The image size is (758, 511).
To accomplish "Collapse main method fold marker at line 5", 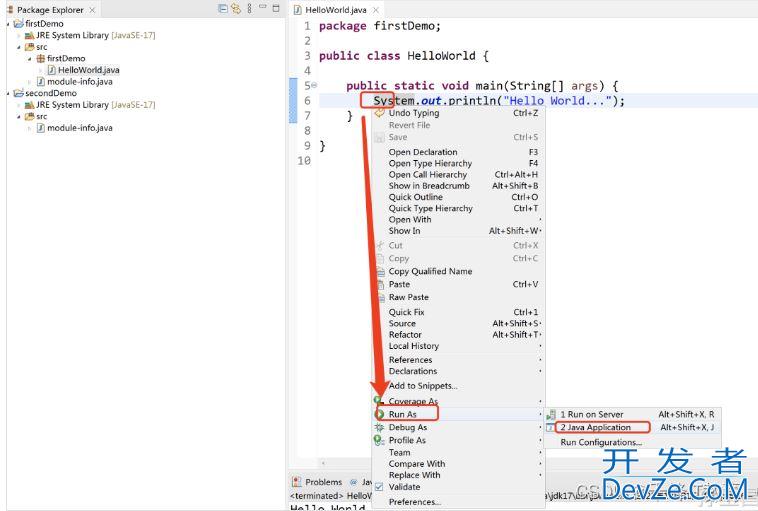I will point(314,86).
